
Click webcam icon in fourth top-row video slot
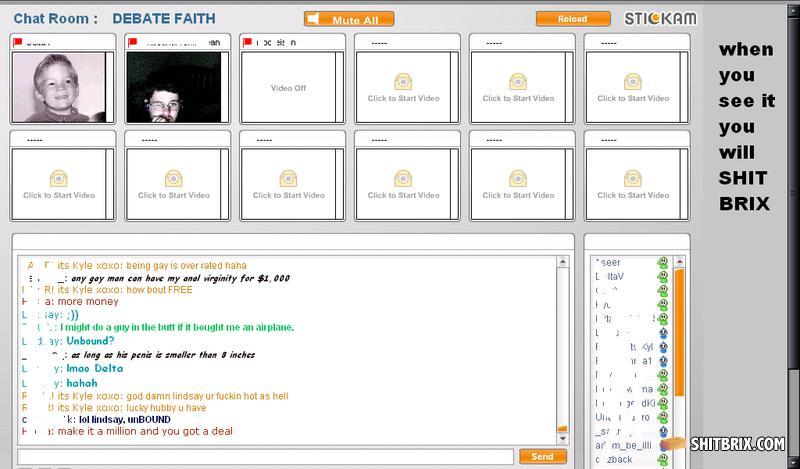[x=403, y=82]
